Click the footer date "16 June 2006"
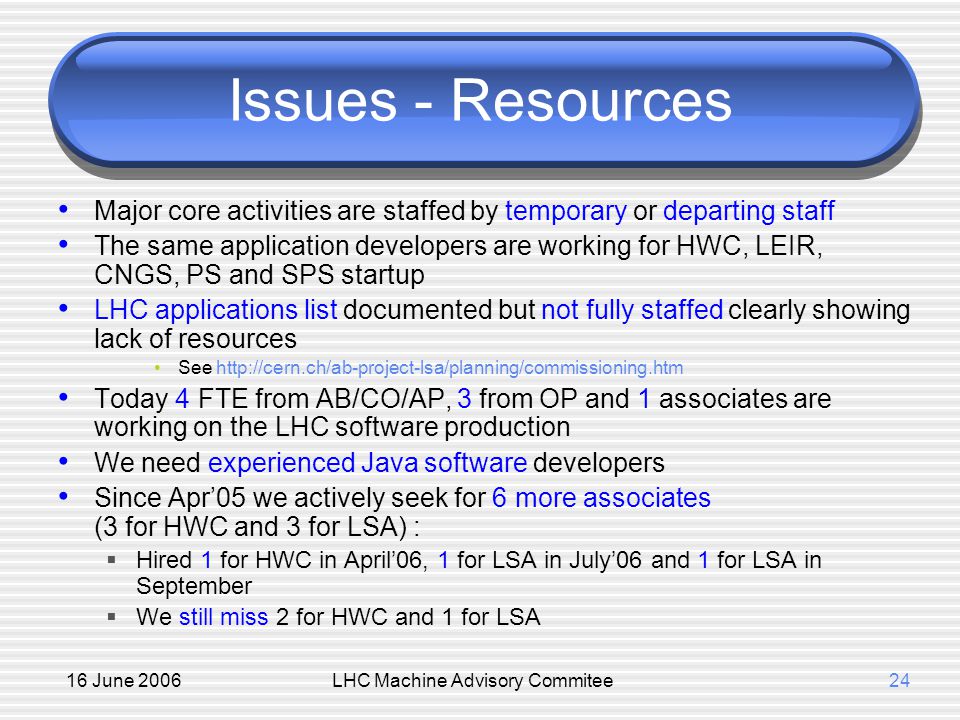 [124, 681]
